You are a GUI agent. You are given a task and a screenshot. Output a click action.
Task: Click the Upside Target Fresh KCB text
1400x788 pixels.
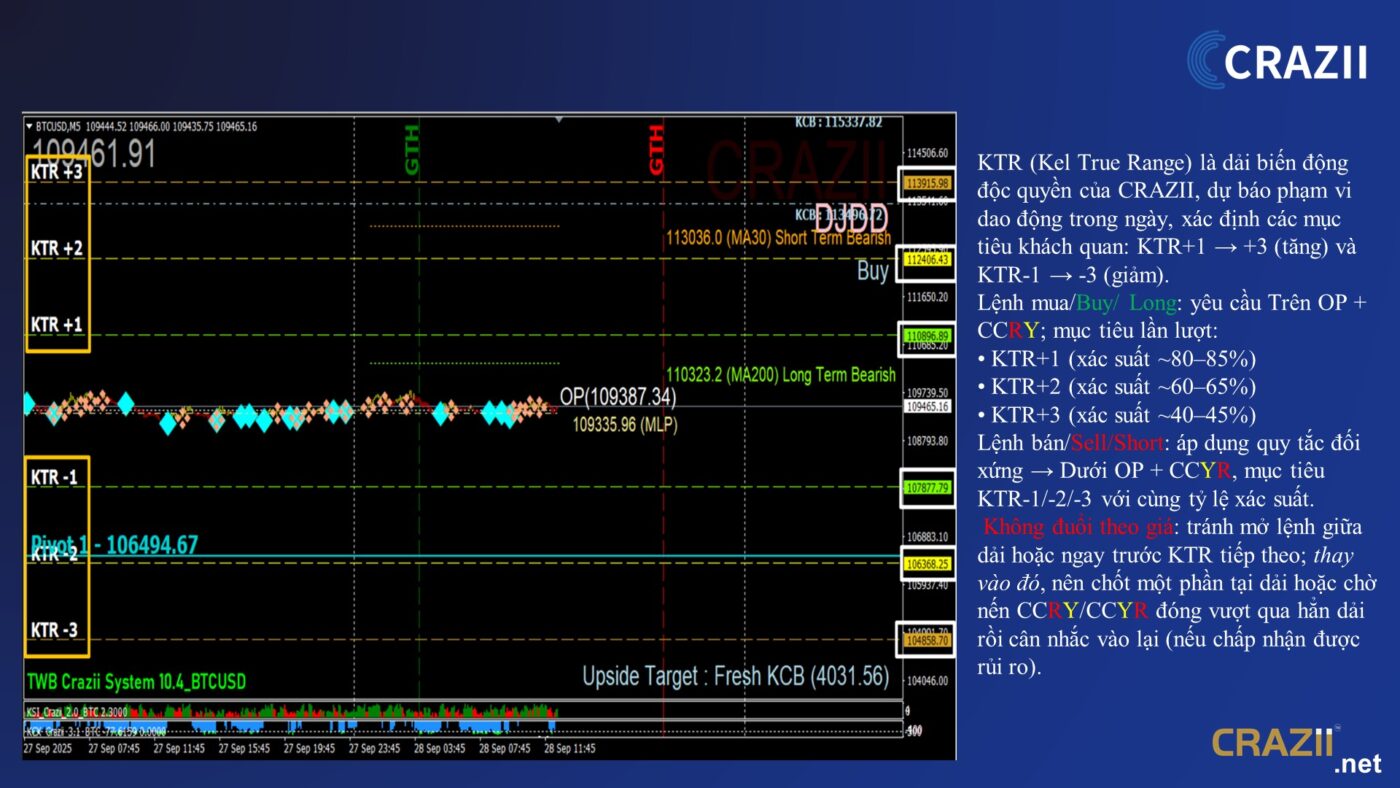click(735, 677)
